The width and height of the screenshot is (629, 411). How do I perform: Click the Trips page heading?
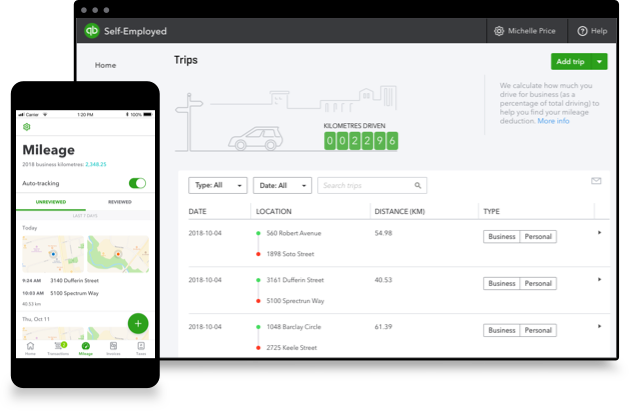tap(186, 60)
